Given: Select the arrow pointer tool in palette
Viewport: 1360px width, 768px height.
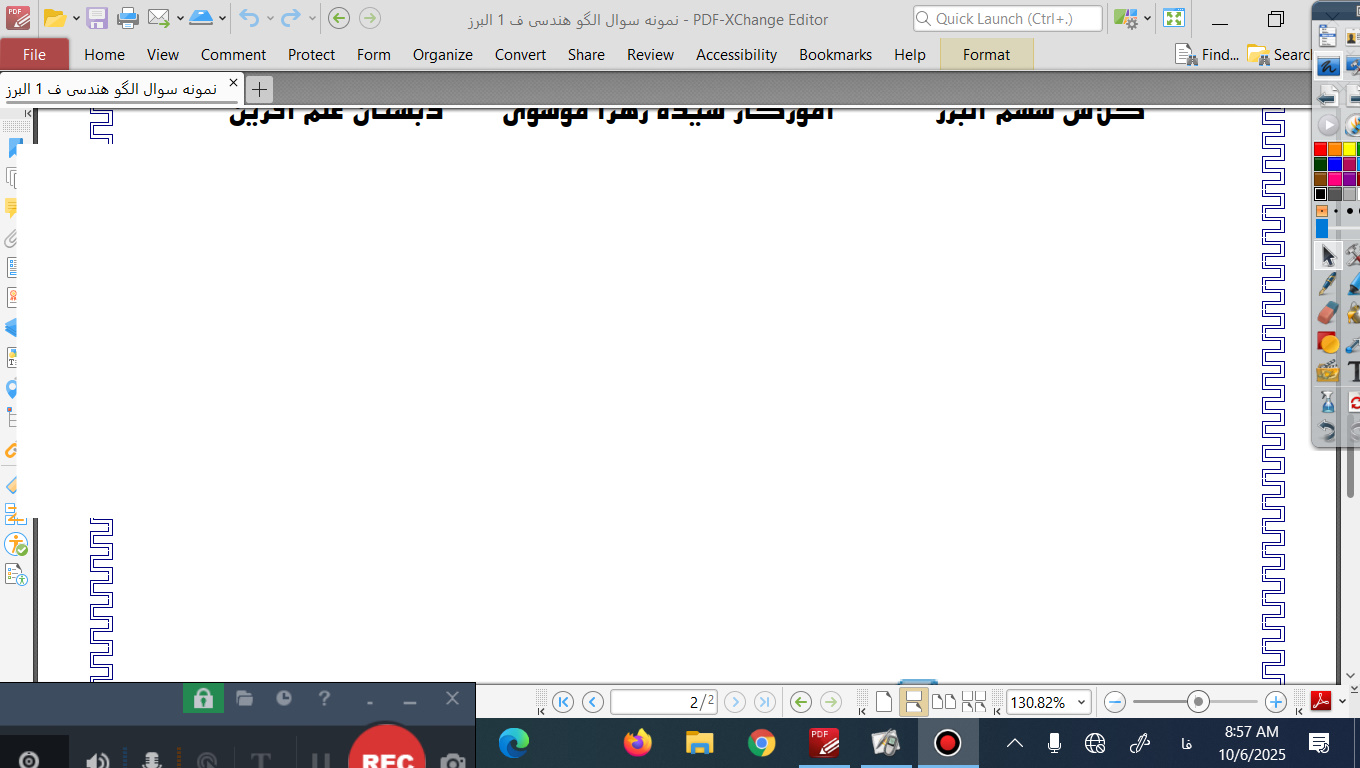Looking at the screenshot, I should [x=1327, y=256].
